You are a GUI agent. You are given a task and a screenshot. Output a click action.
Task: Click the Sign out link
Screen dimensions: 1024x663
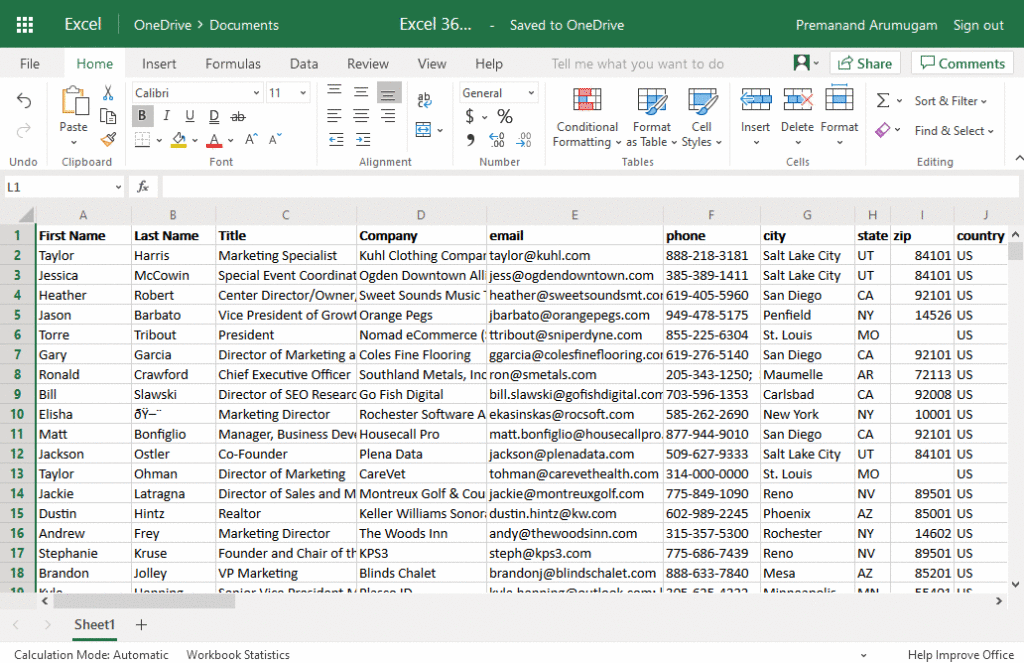[x=978, y=25]
